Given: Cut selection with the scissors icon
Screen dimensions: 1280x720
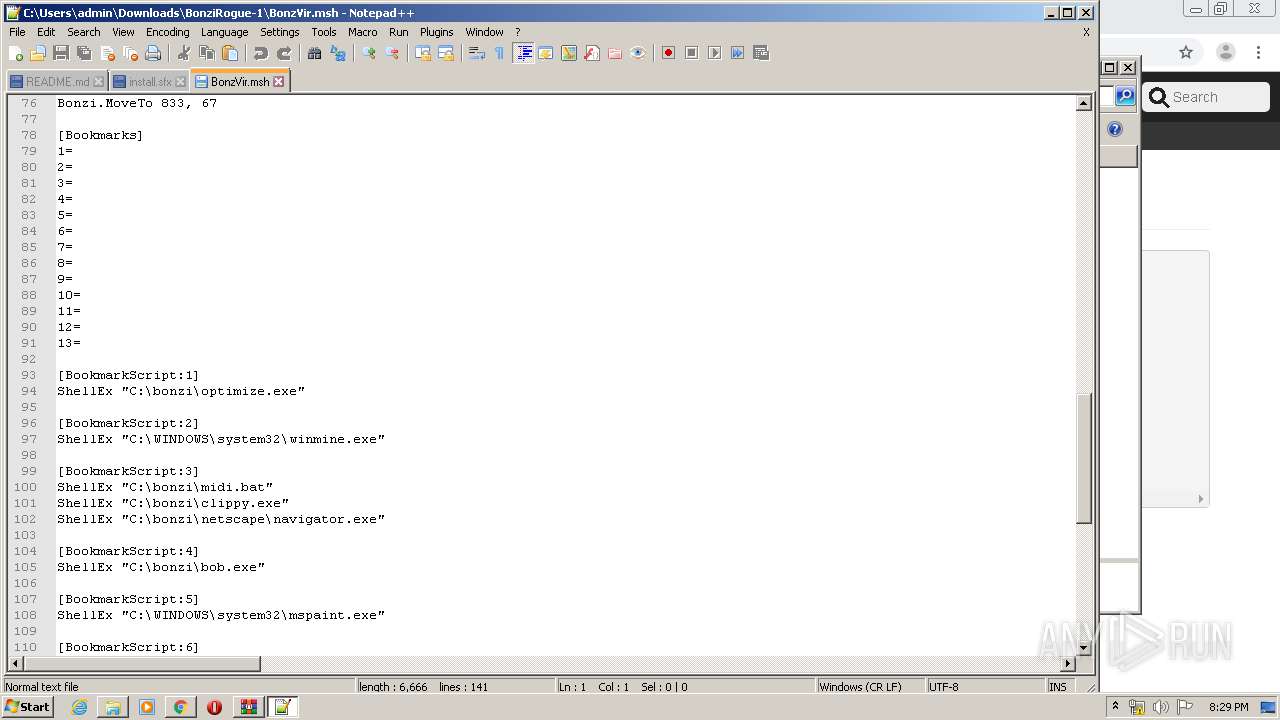Looking at the screenshot, I should [183, 53].
